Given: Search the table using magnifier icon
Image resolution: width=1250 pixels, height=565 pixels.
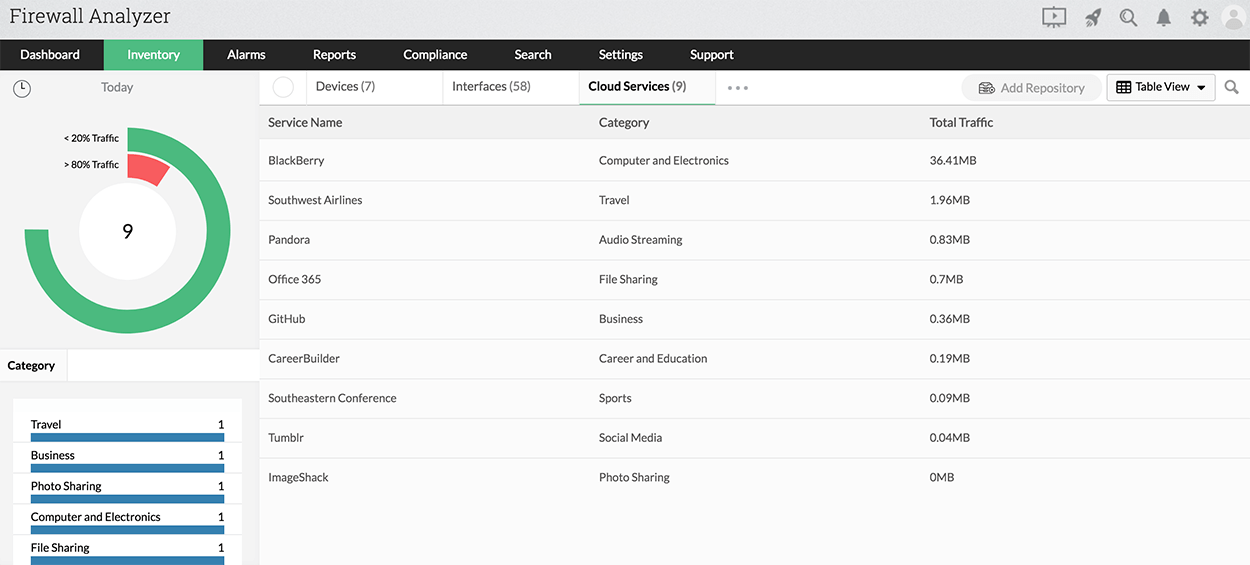Looking at the screenshot, I should 1232,88.
